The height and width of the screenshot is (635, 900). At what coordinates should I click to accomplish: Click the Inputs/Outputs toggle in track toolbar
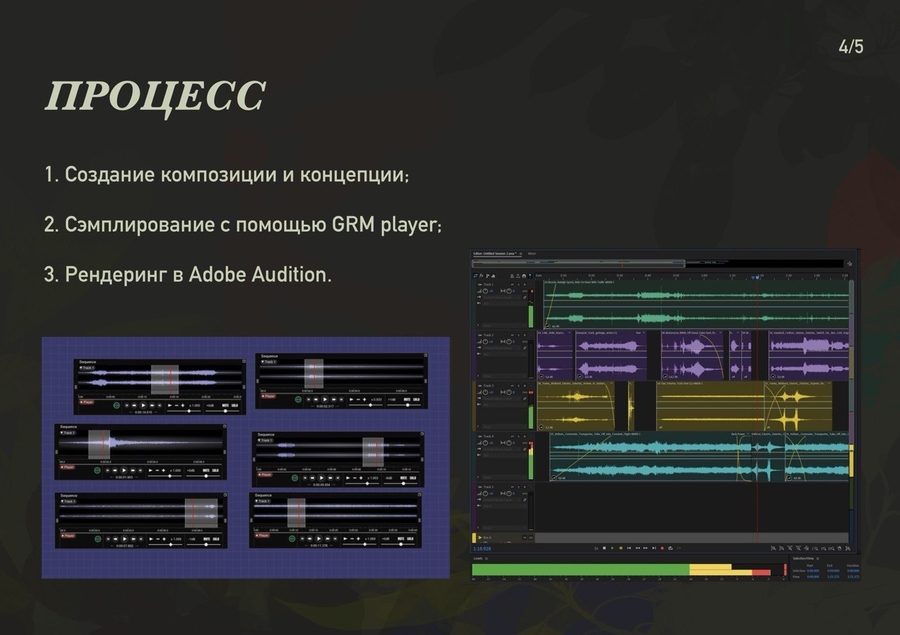(x=475, y=276)
